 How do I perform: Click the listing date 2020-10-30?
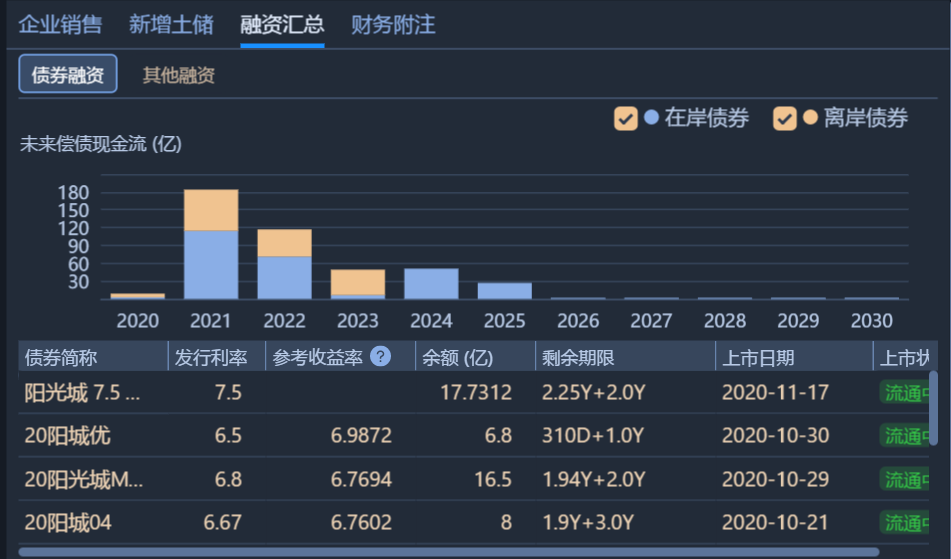[776, 436]
